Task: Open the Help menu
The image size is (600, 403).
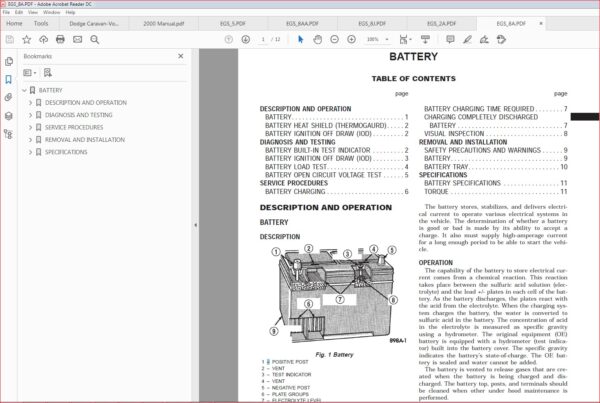Action: (x=70, y=12)
